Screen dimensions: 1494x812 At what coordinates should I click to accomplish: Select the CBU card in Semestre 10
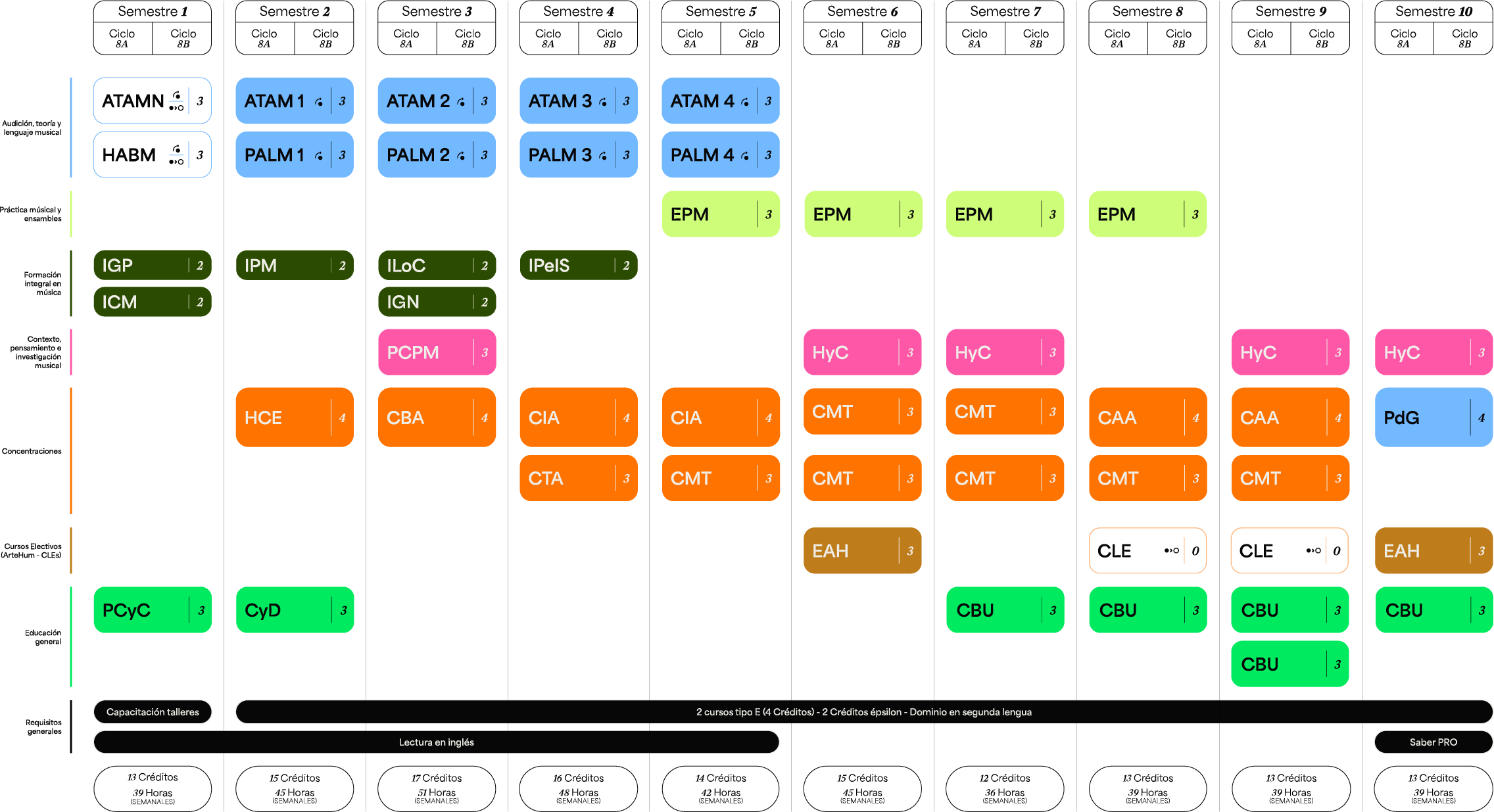click(x=1434, y=610)
